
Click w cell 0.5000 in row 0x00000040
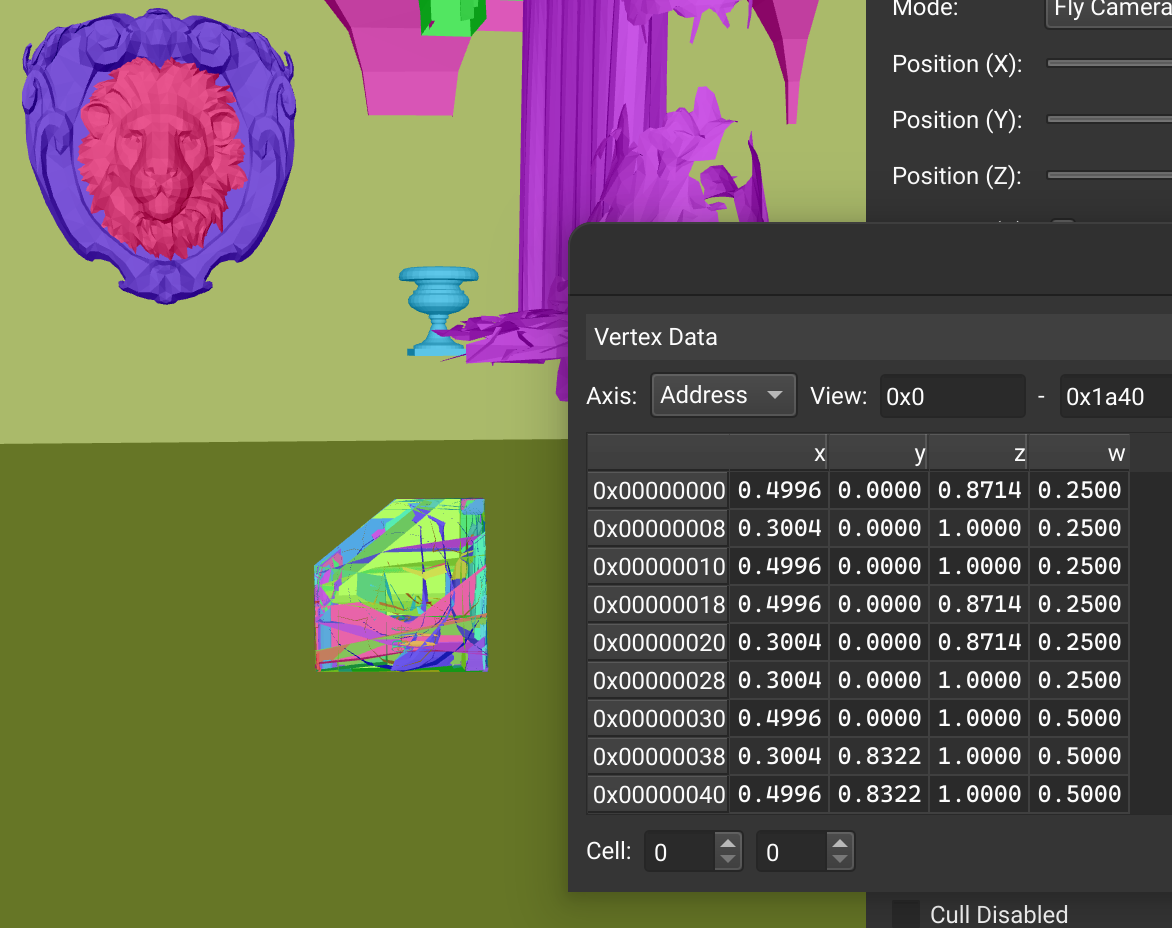(x=1079, y=794)
